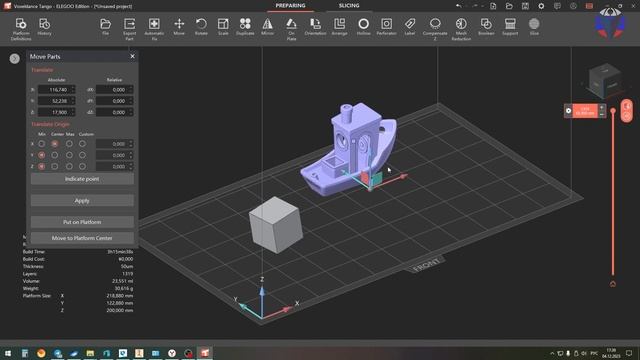The width and height of the screenshot is (640, 360).
Task: Click Put on Platform button
Action: (82, 222)
